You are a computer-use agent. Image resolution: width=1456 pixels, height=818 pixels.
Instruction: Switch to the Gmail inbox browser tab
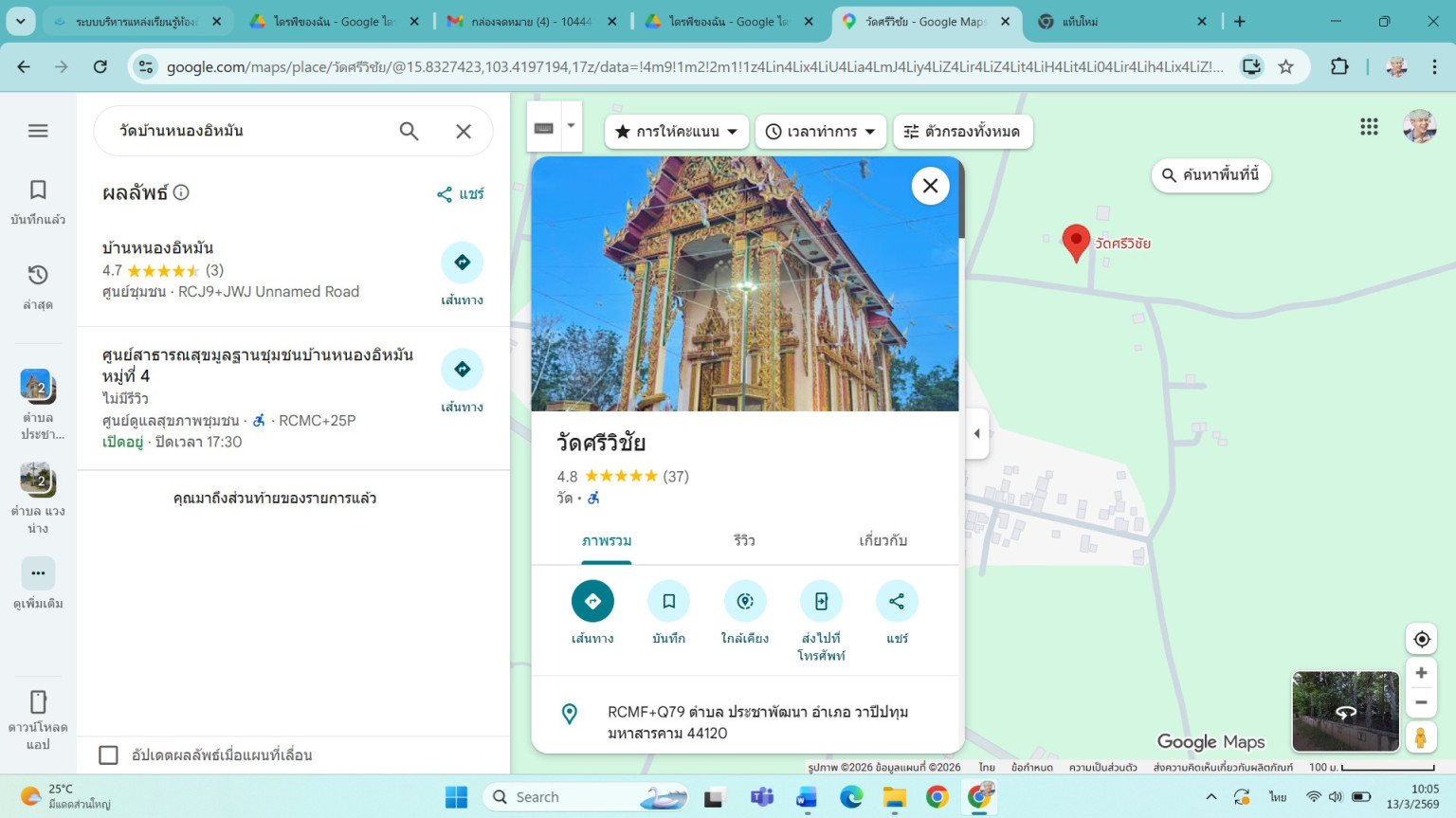point(531,21)
